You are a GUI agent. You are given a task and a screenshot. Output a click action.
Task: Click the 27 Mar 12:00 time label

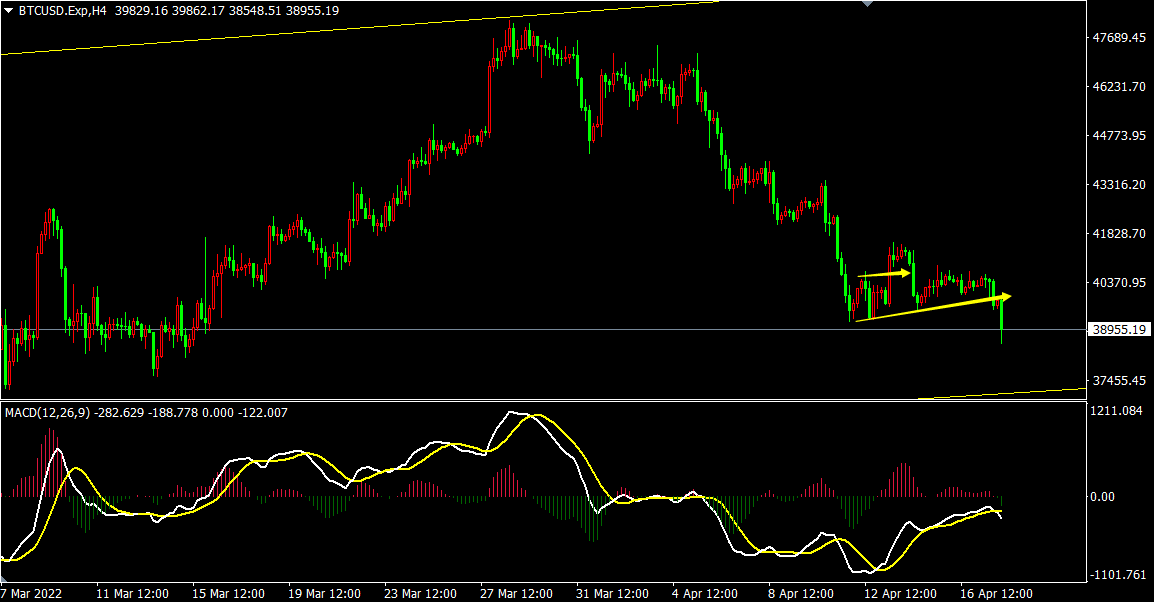514,593
